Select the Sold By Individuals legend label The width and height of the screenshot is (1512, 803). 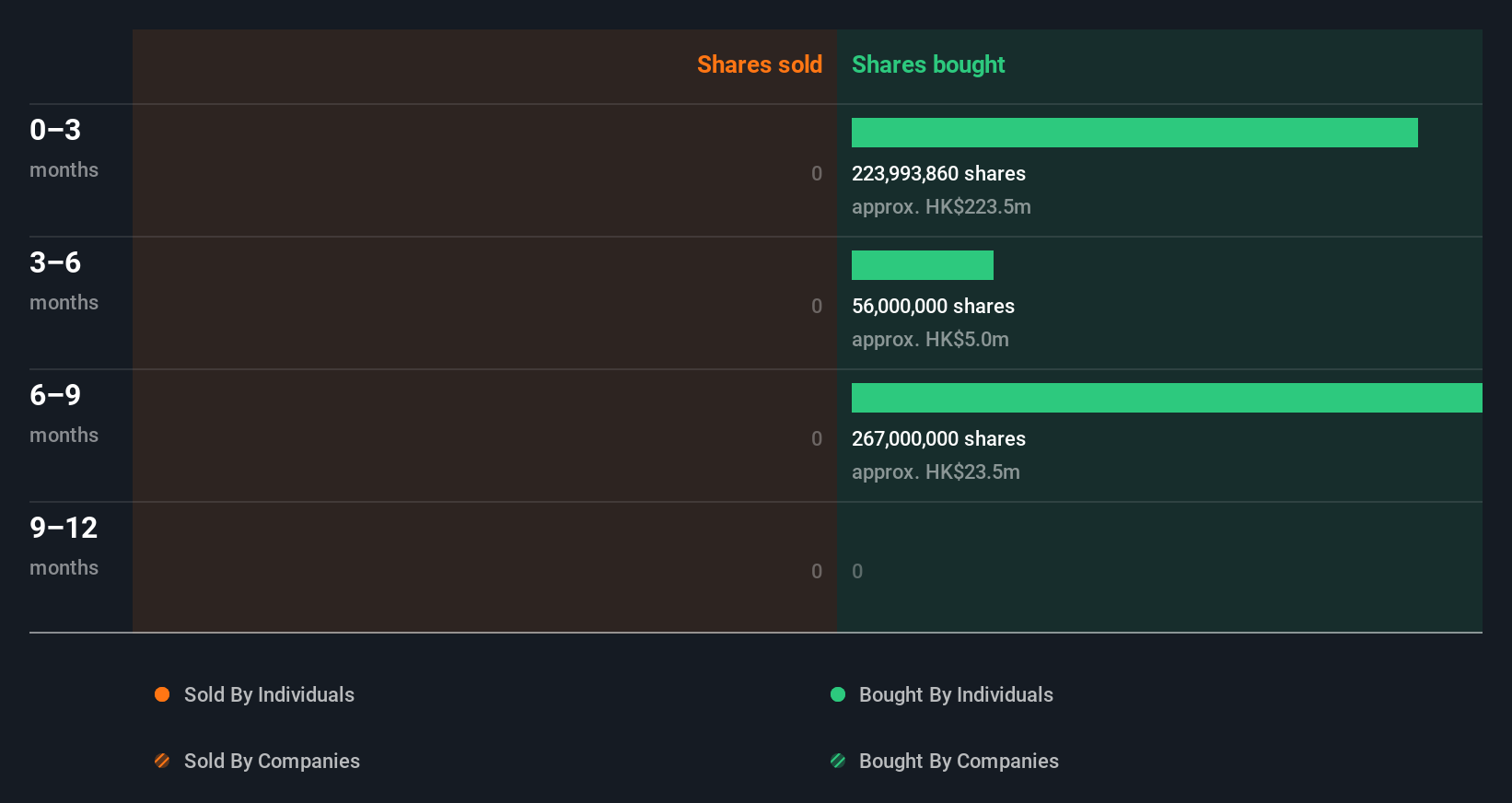click(269, 694)
